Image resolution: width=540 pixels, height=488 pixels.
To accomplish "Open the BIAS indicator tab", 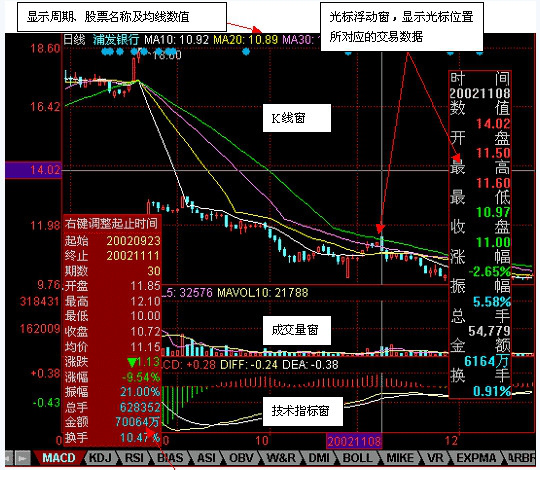I will point(170,458).
